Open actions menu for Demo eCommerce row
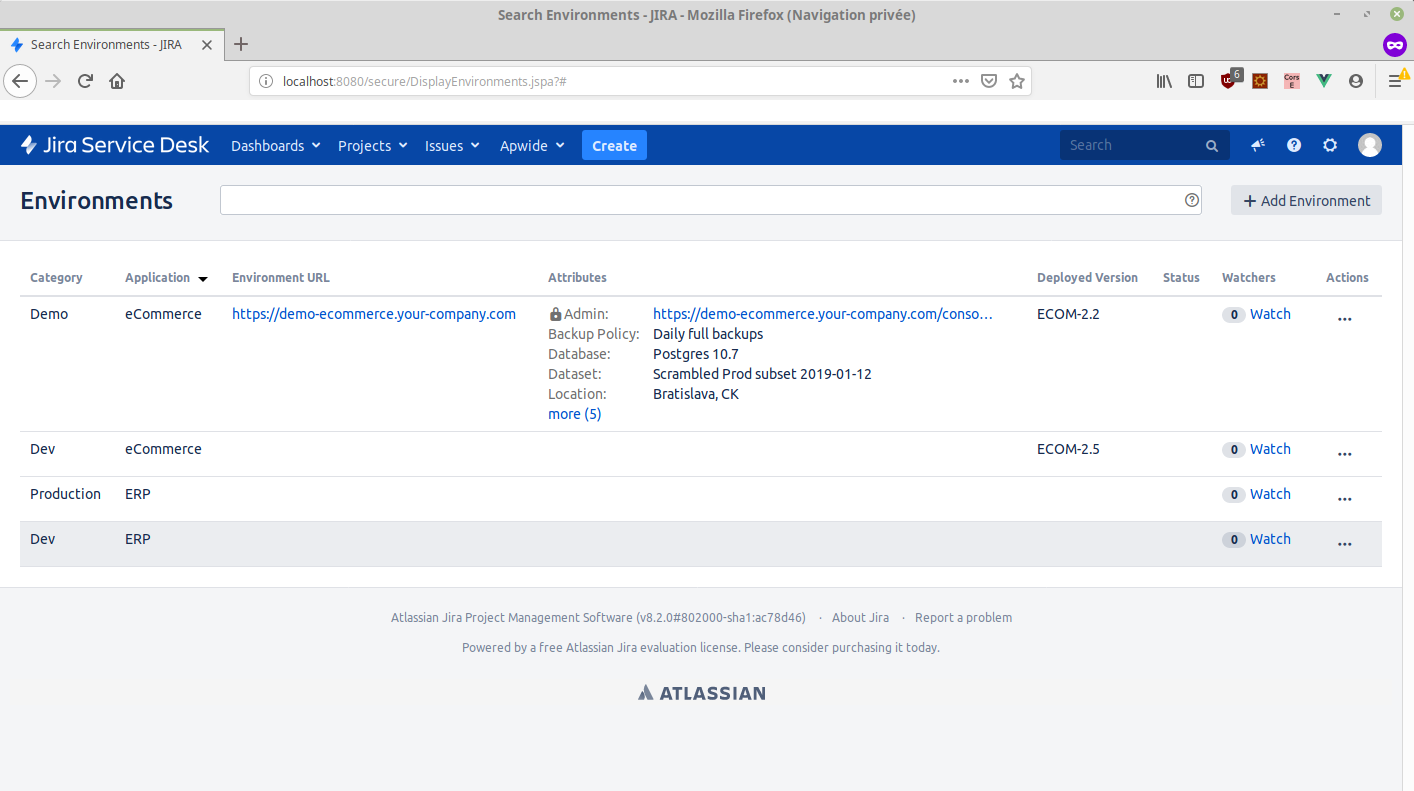This screenshot has height=791, width=1414. pyautogui.click(x=1344, y=318)
